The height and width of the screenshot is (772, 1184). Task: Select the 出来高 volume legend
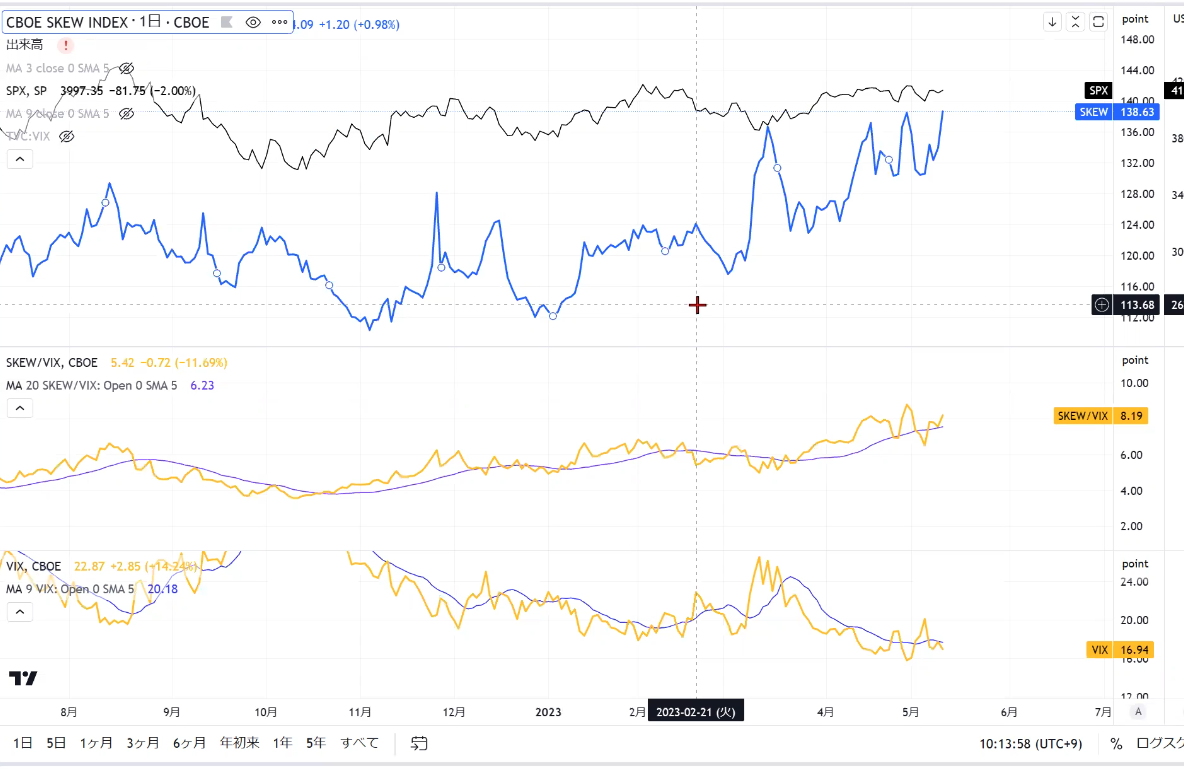pos(25,45)
